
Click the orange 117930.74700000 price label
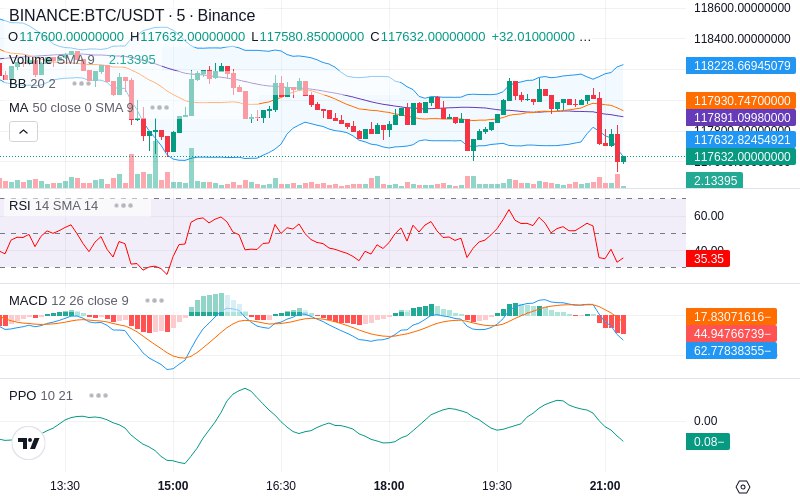741,101
